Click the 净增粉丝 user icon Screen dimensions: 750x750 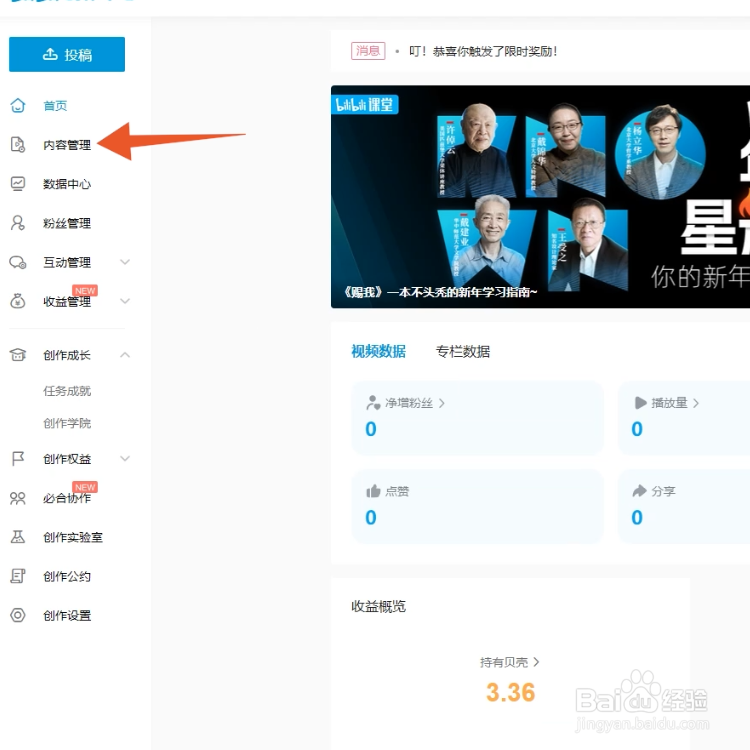pyautogui.click(x=373, y=403)
